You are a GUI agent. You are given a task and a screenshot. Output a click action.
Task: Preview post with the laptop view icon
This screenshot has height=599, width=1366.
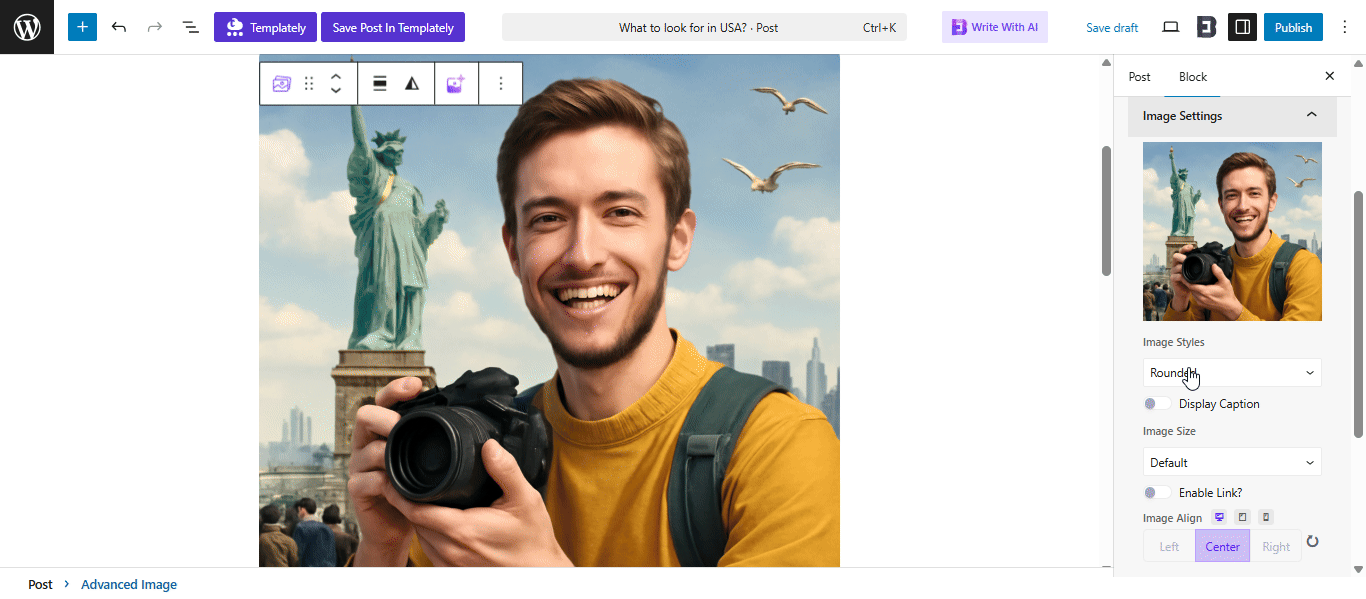tap(1170, 27)
